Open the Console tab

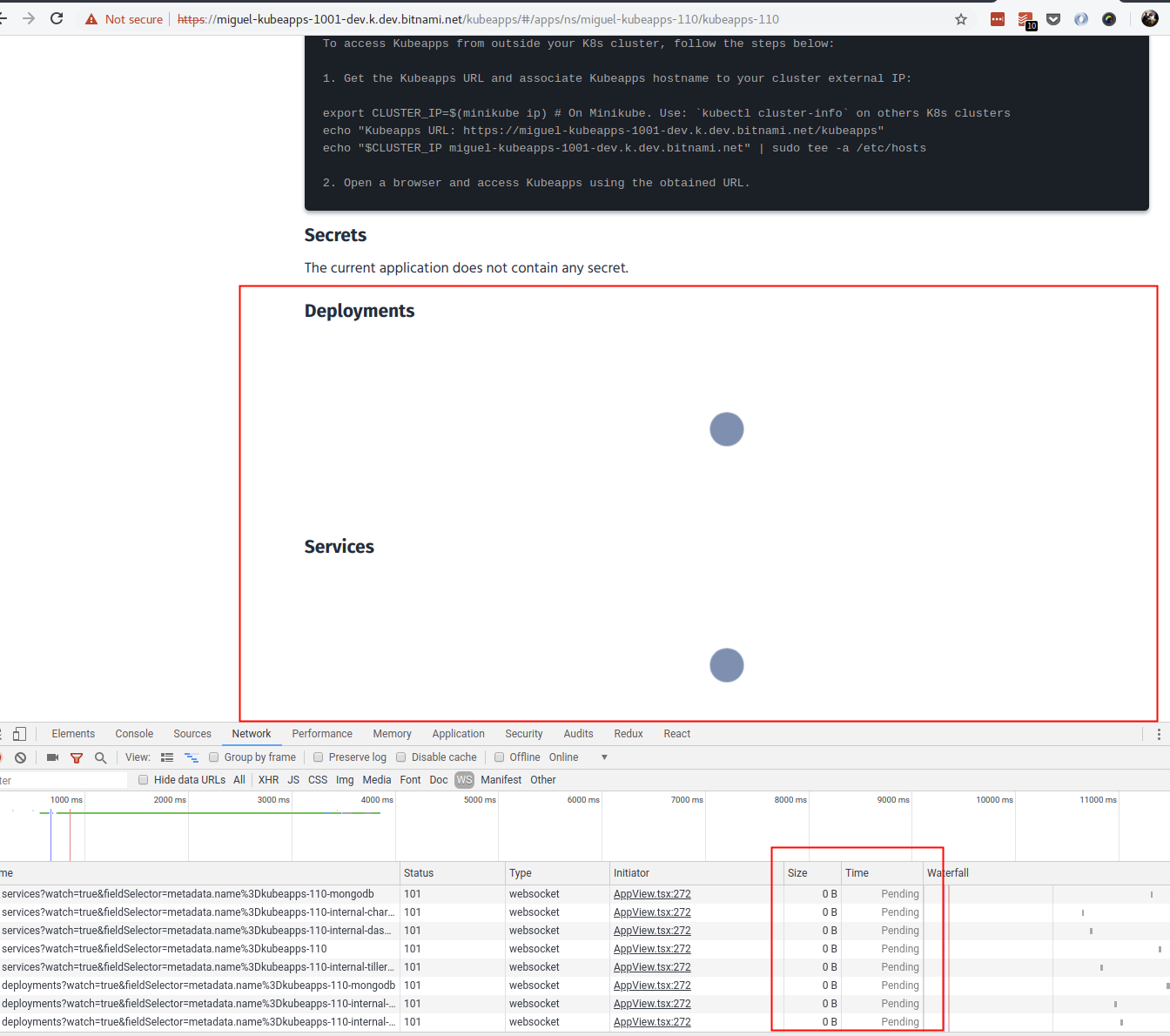click(x=133, y=734)
